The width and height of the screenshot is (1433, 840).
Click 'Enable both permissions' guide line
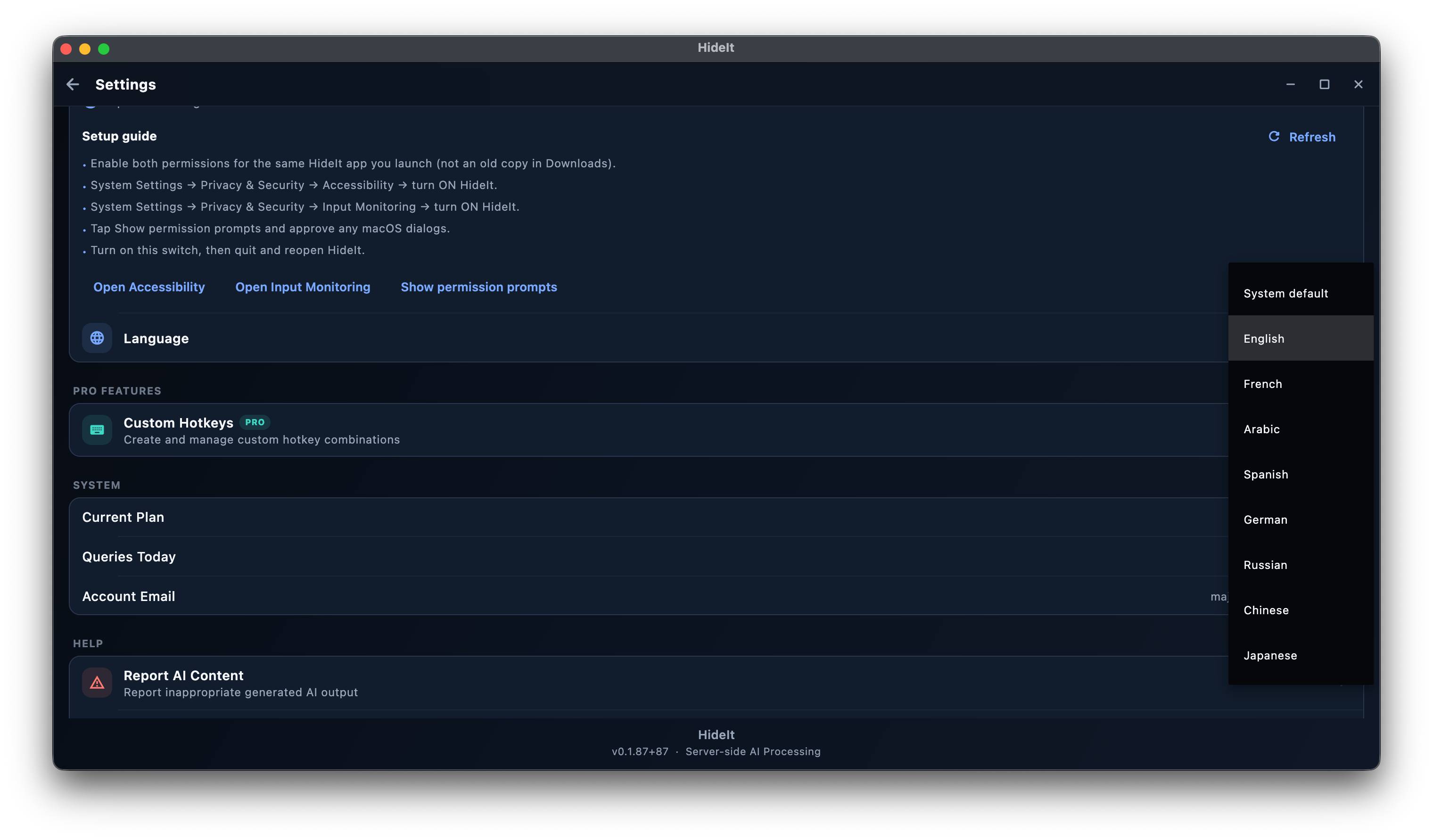[353, 163]
